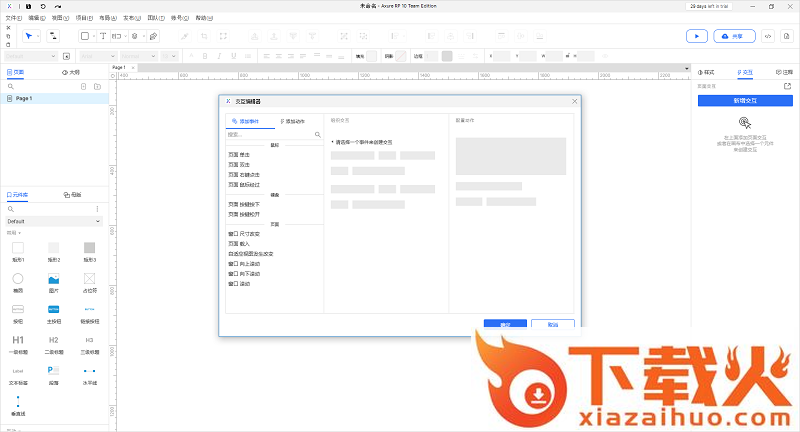
Task: Click the connector tool icon
Action: (x=53, y=36)
